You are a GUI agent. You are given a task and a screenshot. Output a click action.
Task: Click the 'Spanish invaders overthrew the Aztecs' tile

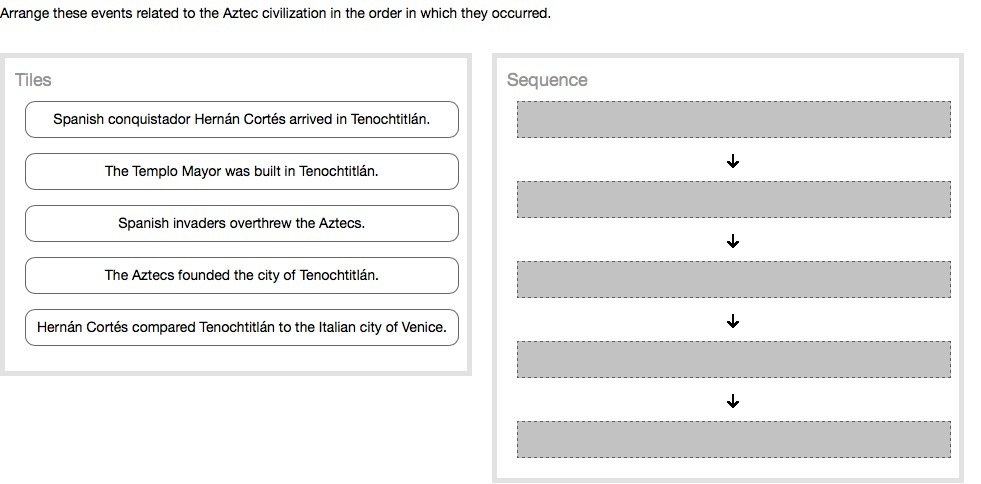click(241, 223)
